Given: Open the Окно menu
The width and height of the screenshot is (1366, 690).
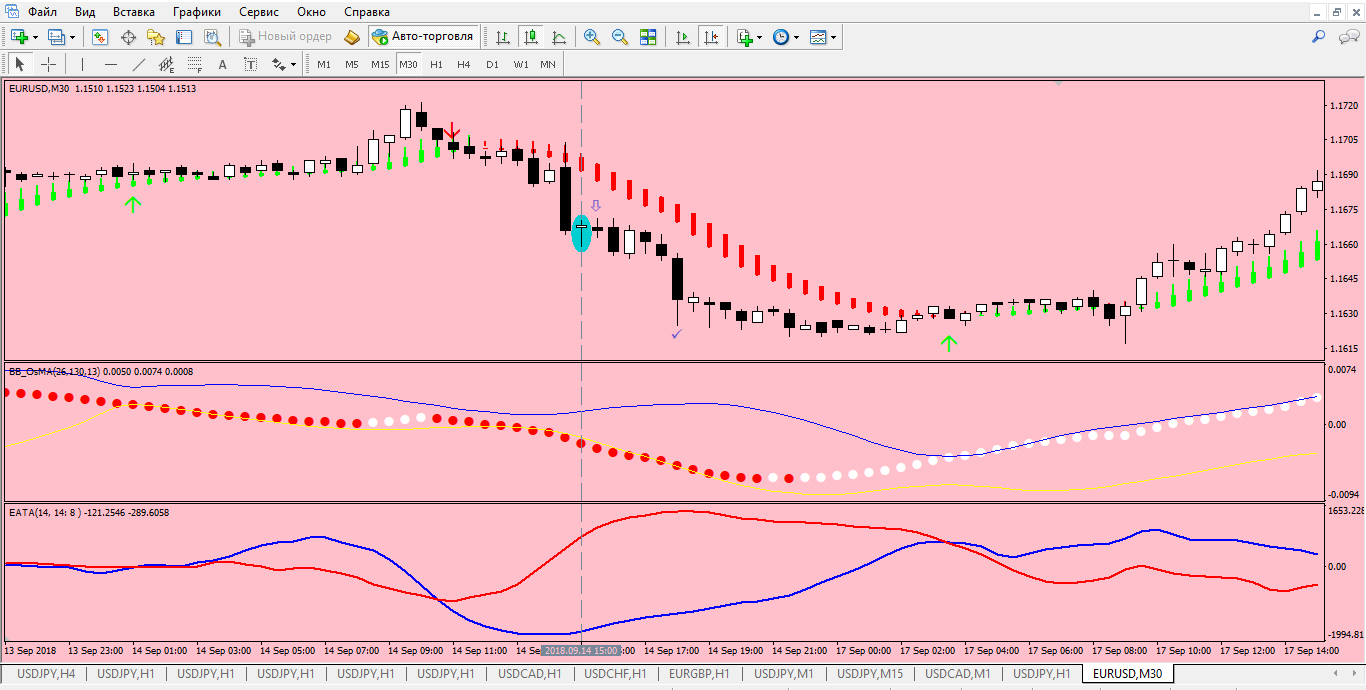Looking at the screenshot, I should click(x=312, y=12).
